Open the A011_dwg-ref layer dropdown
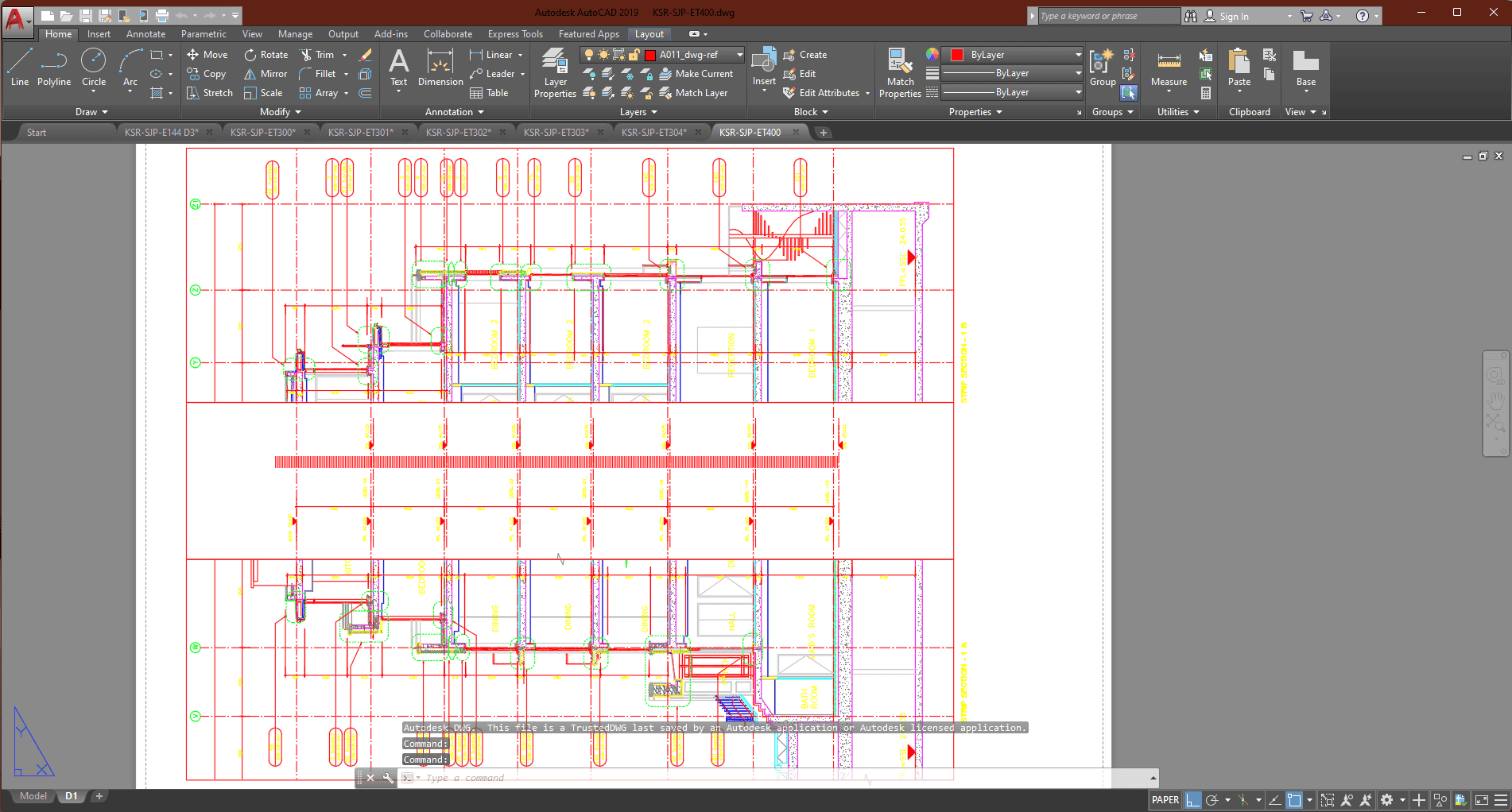Image resolution: width=1512 pixels, height=812 pixels. 739,55
